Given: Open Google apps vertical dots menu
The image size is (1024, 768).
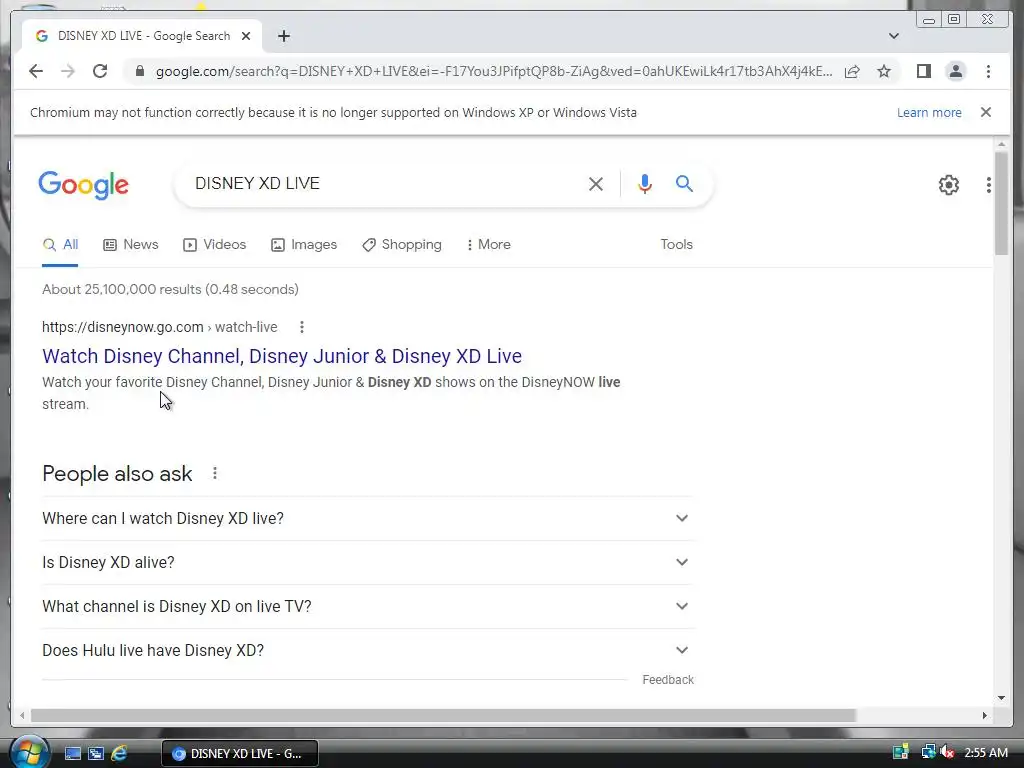Looking at the screenshot, I should 989,185.
